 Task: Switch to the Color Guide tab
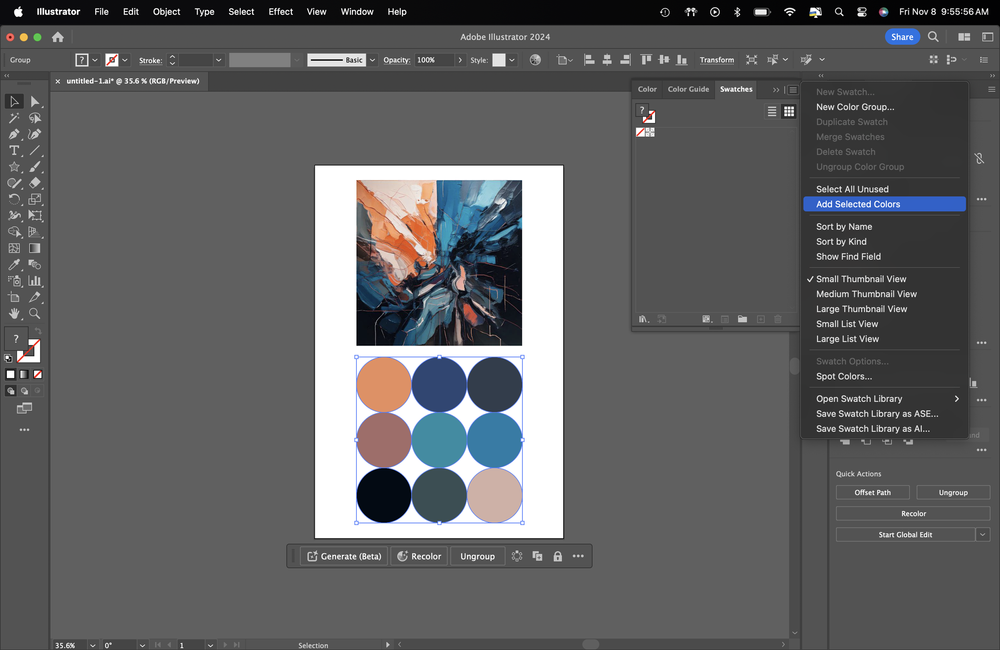(x=688, y=89)
